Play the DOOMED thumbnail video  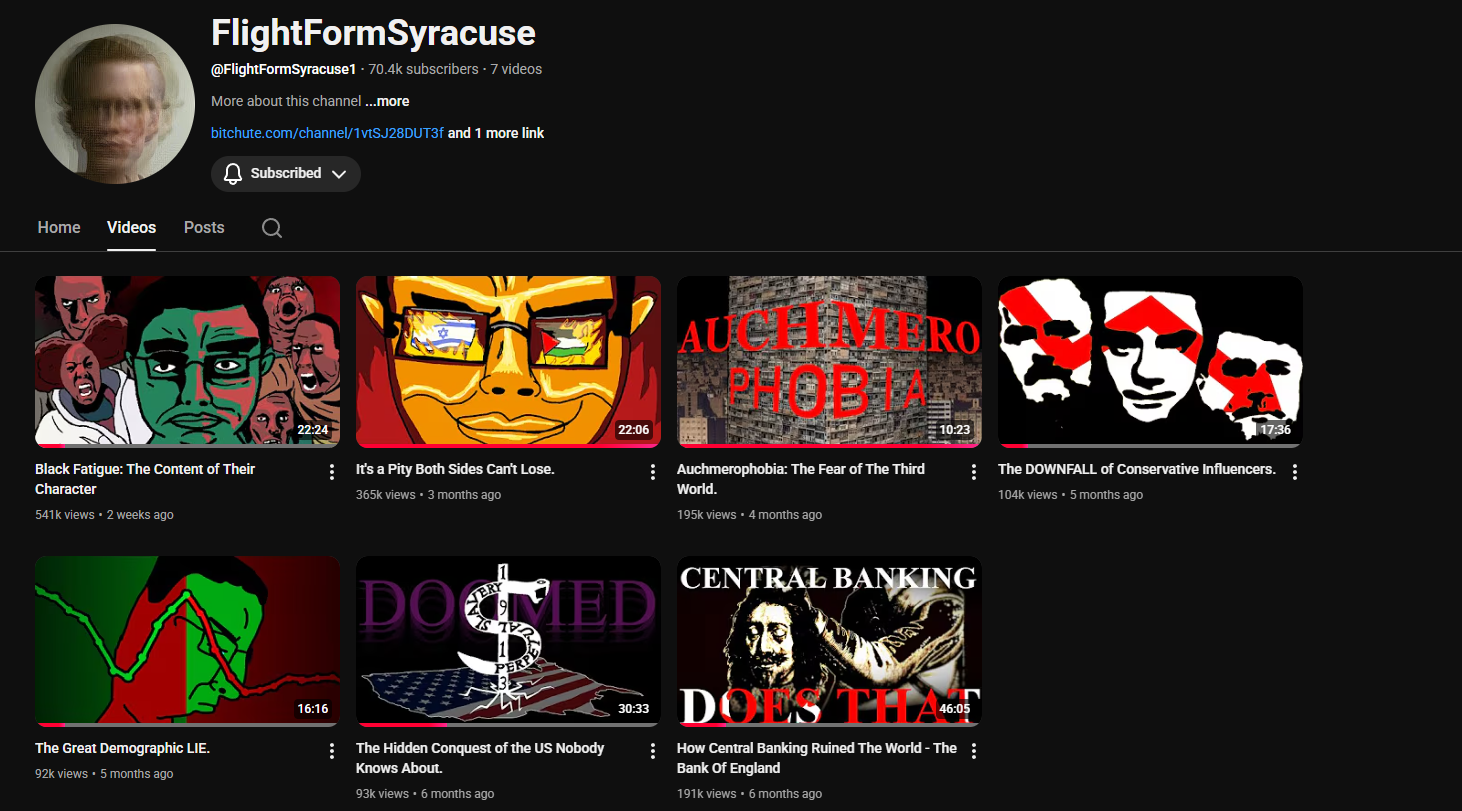(508, 641)
